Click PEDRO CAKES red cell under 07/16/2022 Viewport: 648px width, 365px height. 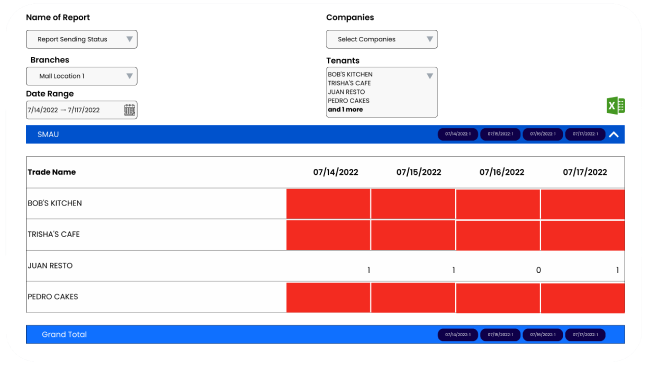pyautogui.click(x=498, y=298)
